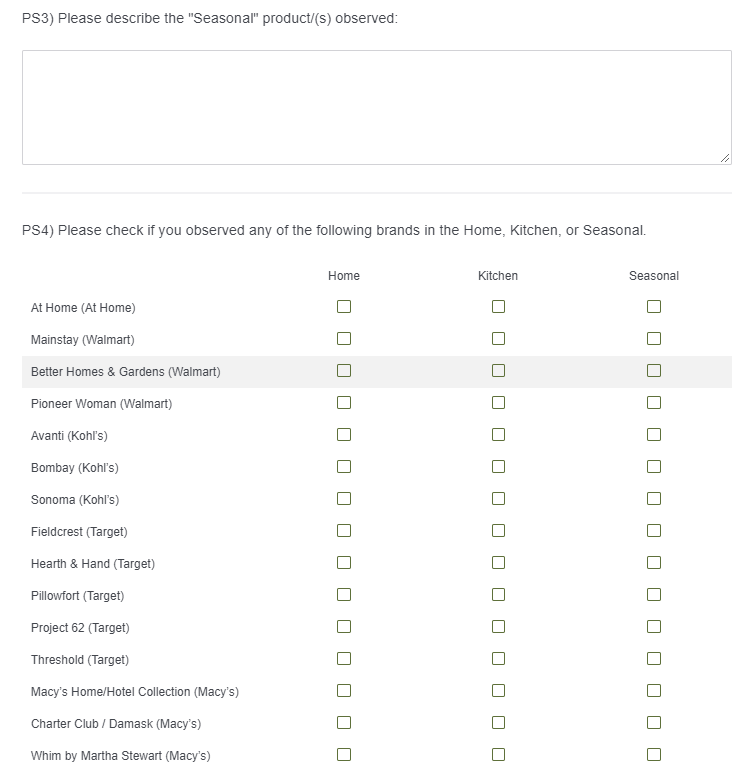Click the text area resize handle
Screen dimensions: 751x778
pos(725,158)
